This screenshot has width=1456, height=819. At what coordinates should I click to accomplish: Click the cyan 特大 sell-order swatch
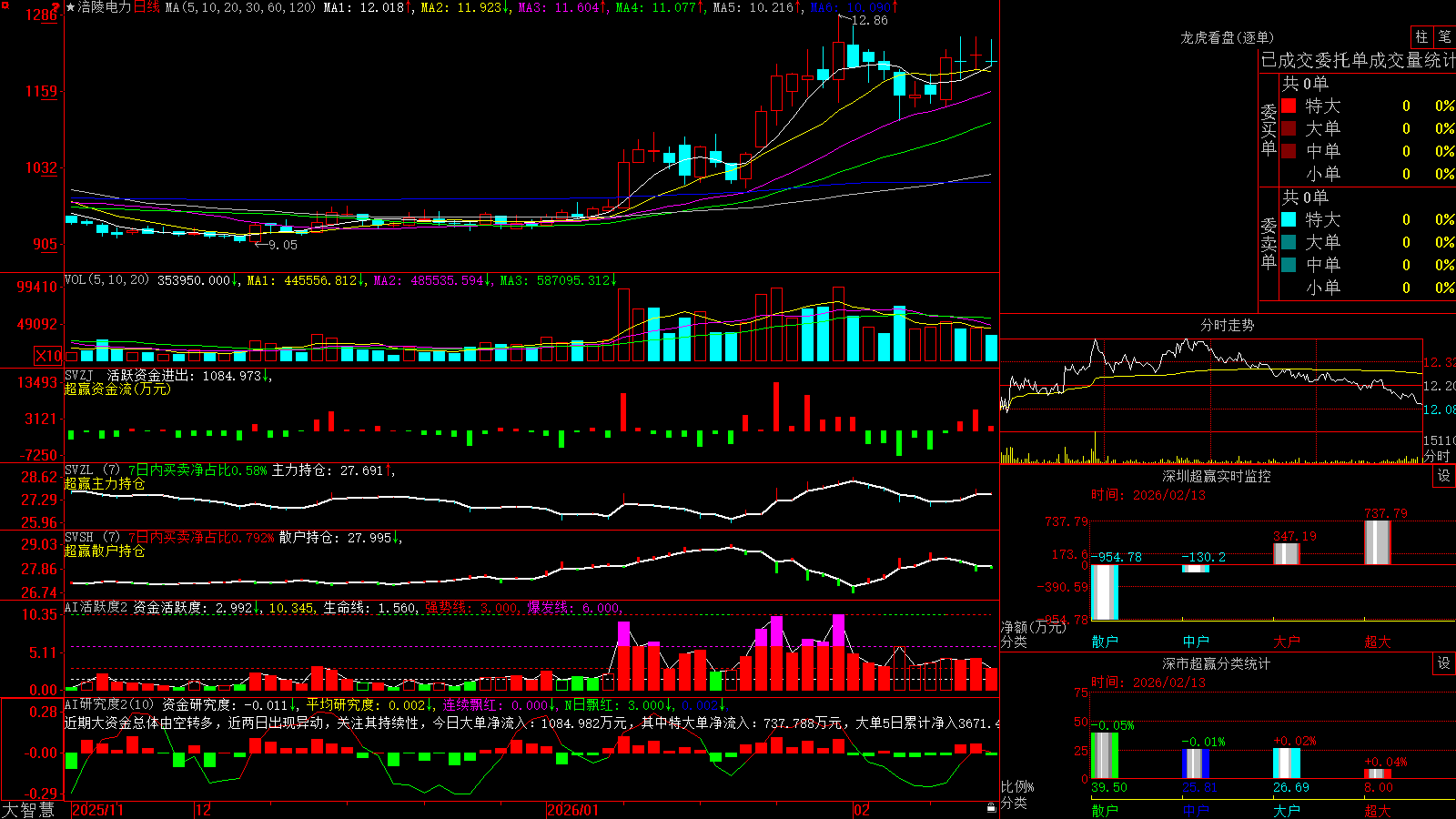[x=1289, y=219]
